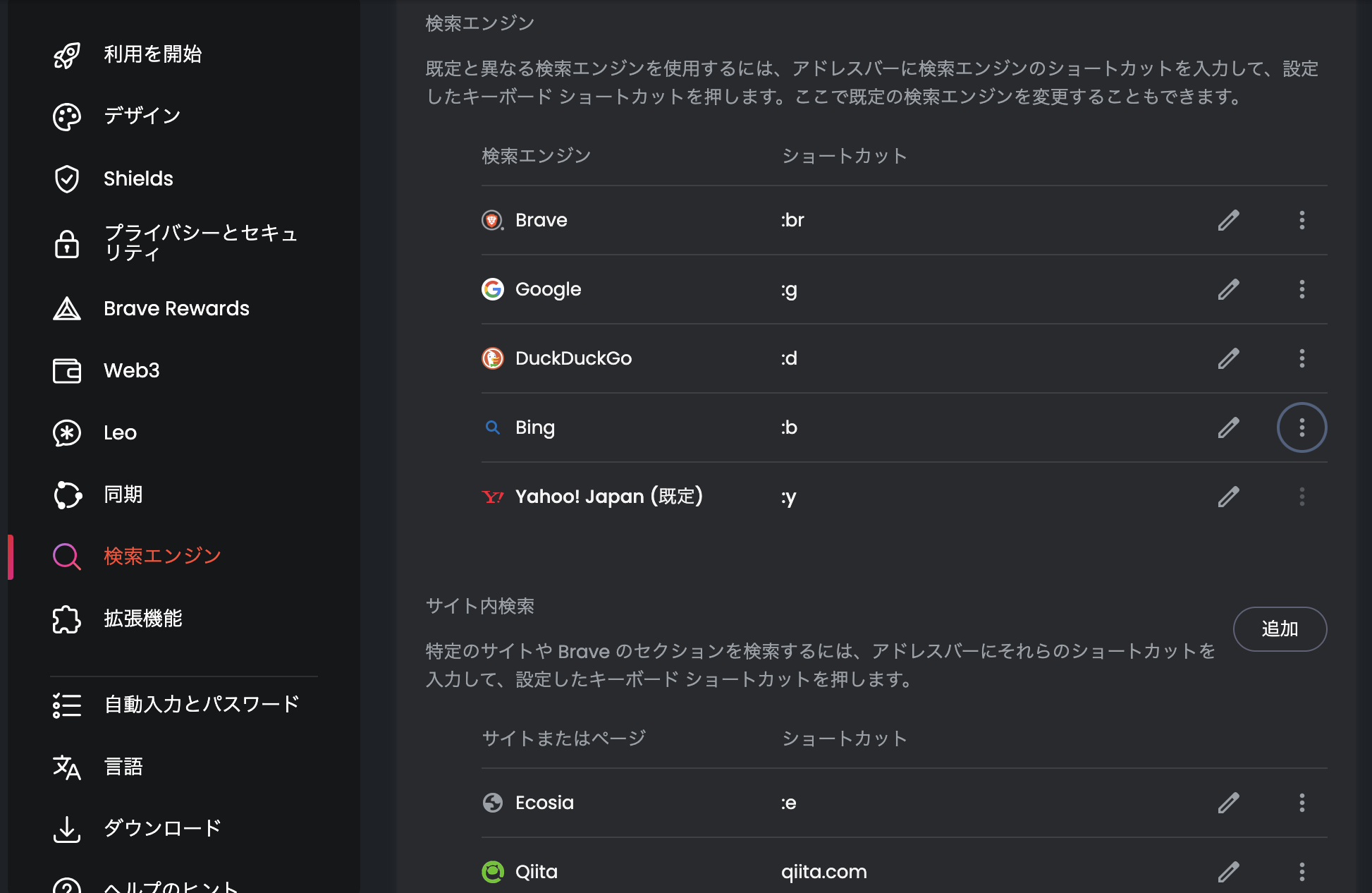
Task: Click the translate icon beside 言語
Action: (x=67, y=767)
